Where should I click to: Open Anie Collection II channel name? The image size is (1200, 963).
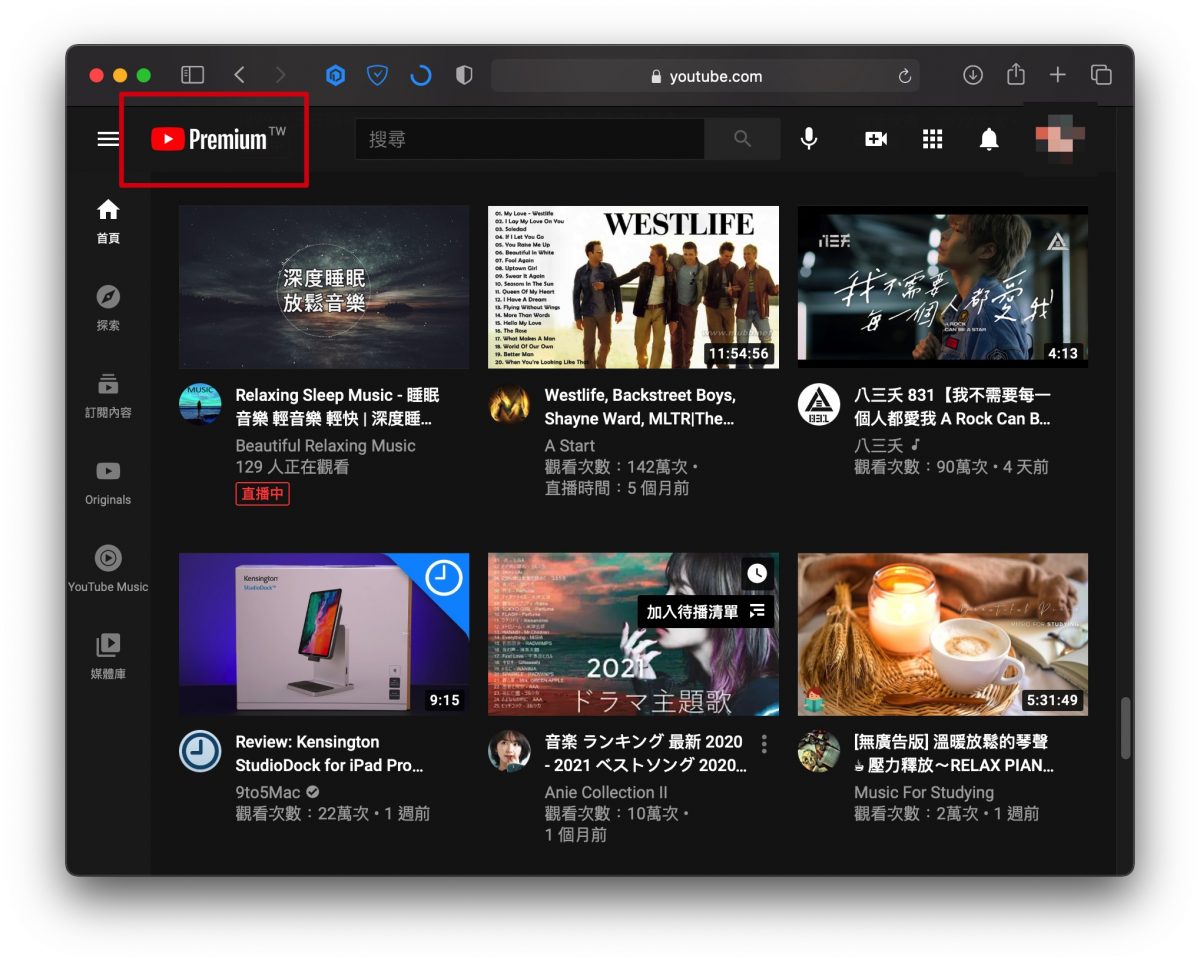(606, 793)
